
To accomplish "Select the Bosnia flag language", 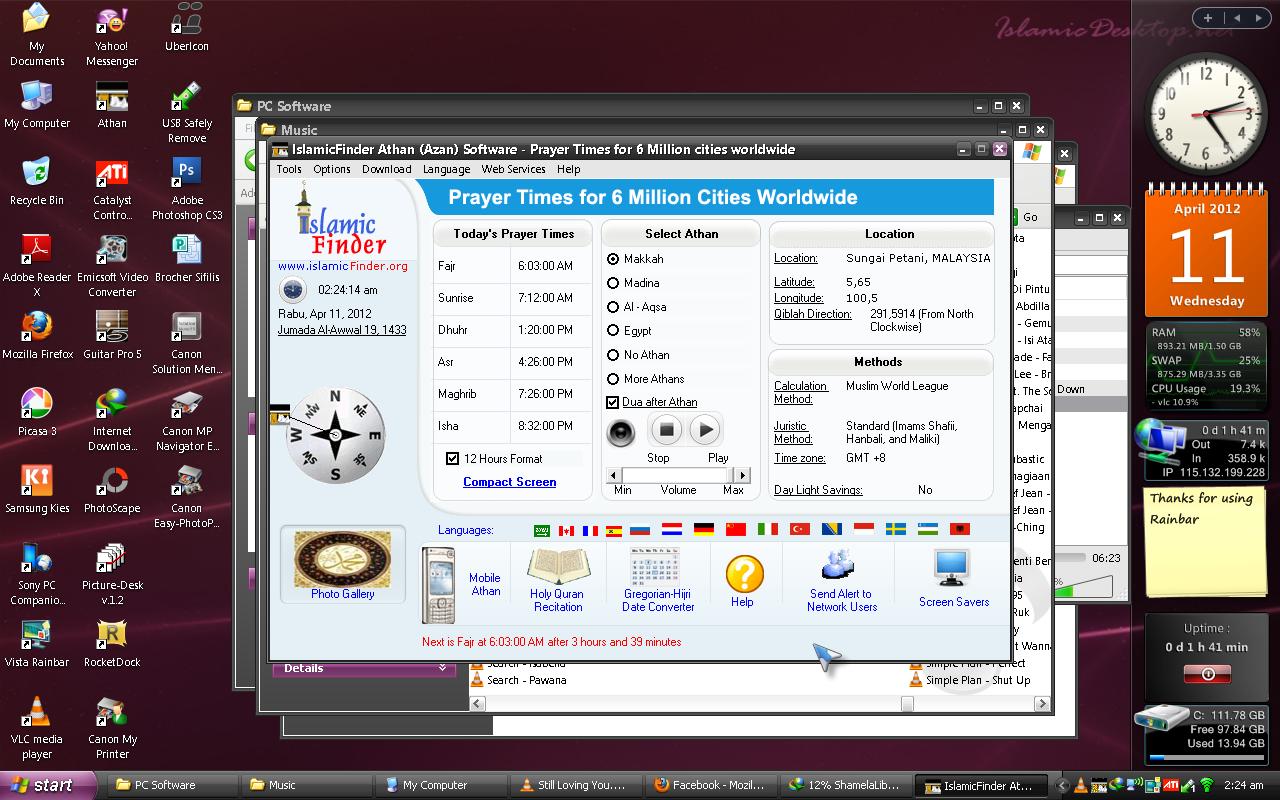I will 832,530.
